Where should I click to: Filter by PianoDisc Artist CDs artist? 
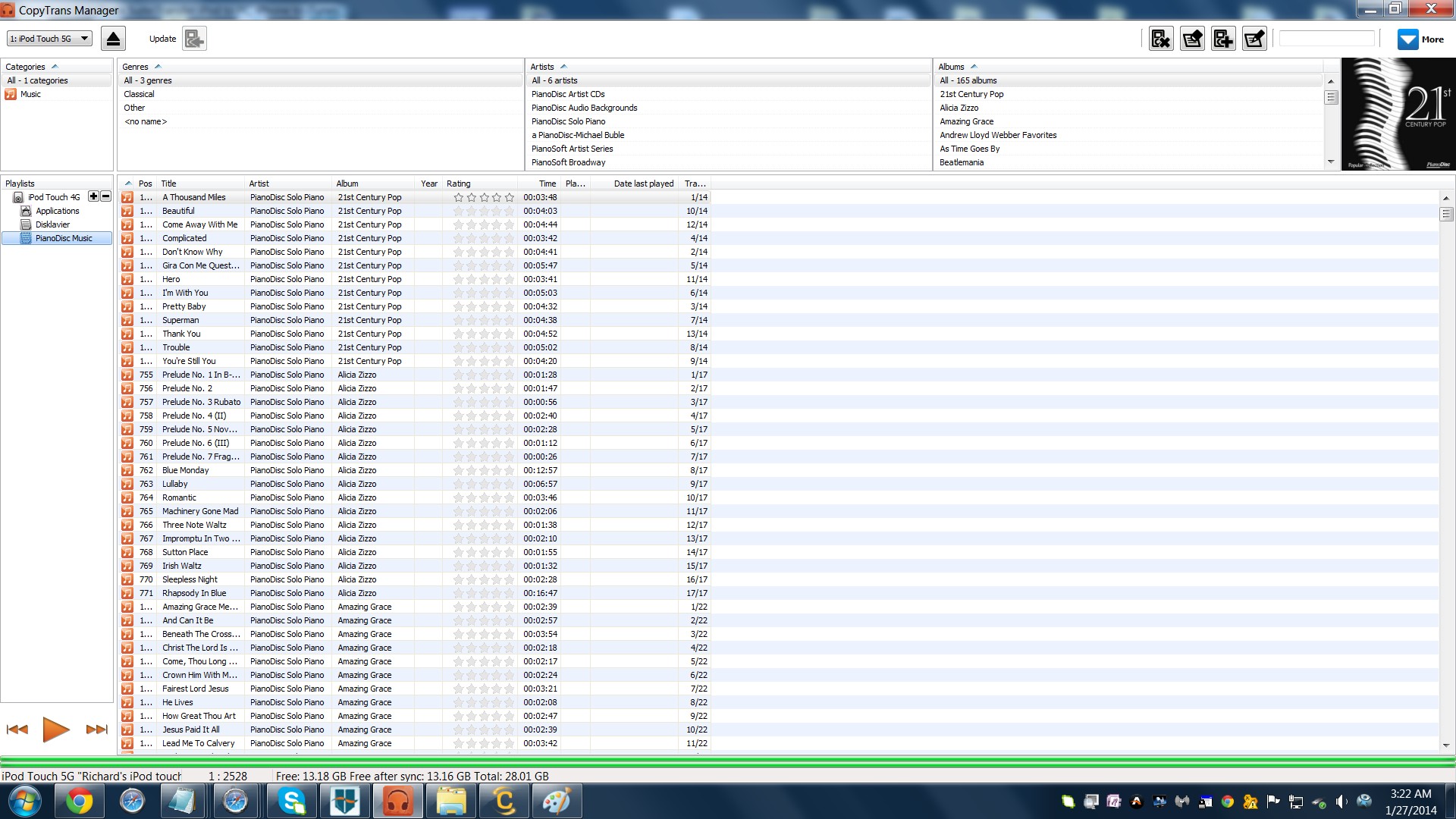click(x=568, y=94)
